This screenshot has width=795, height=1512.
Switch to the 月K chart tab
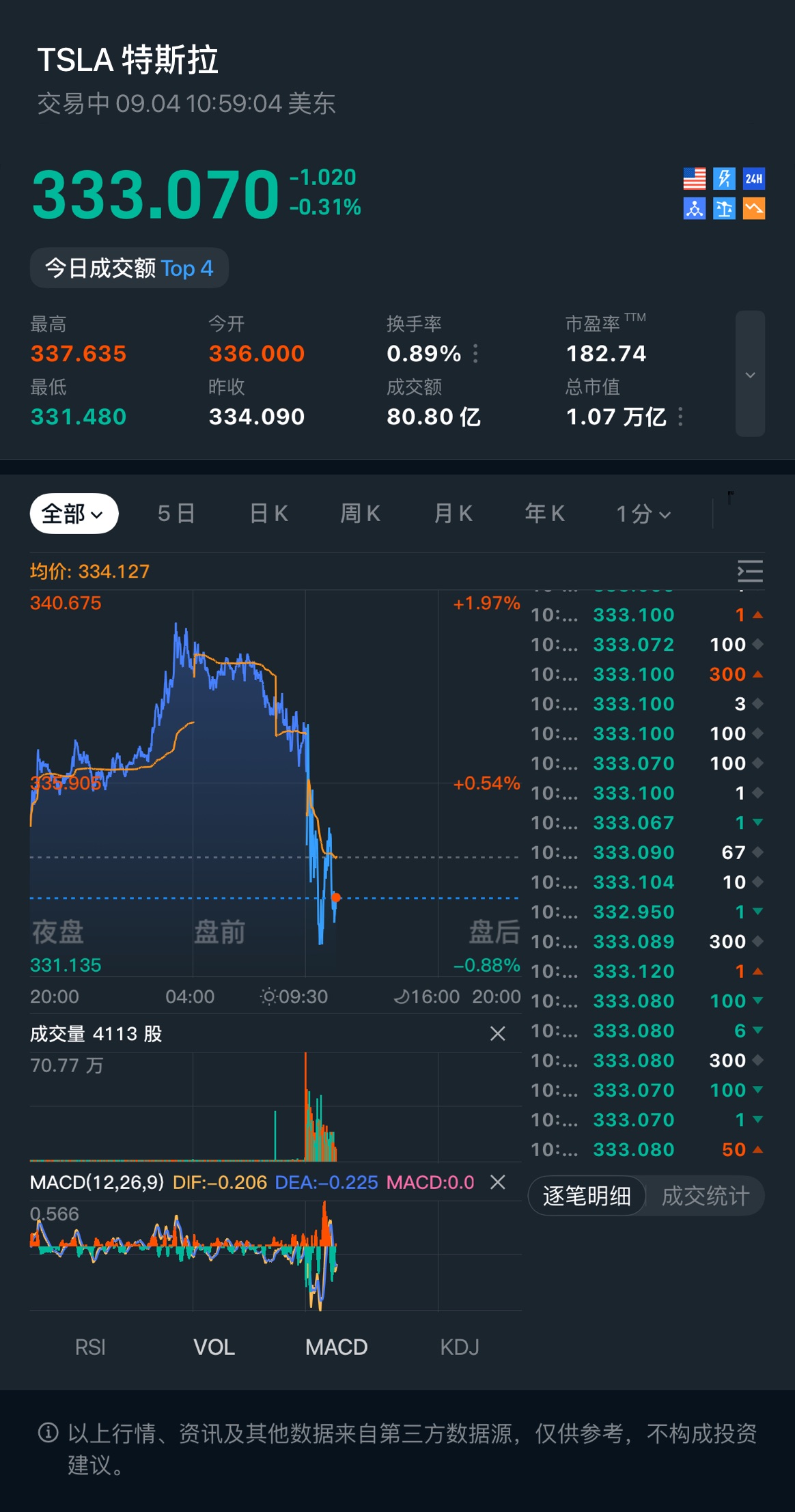click(x=453, y=514)
